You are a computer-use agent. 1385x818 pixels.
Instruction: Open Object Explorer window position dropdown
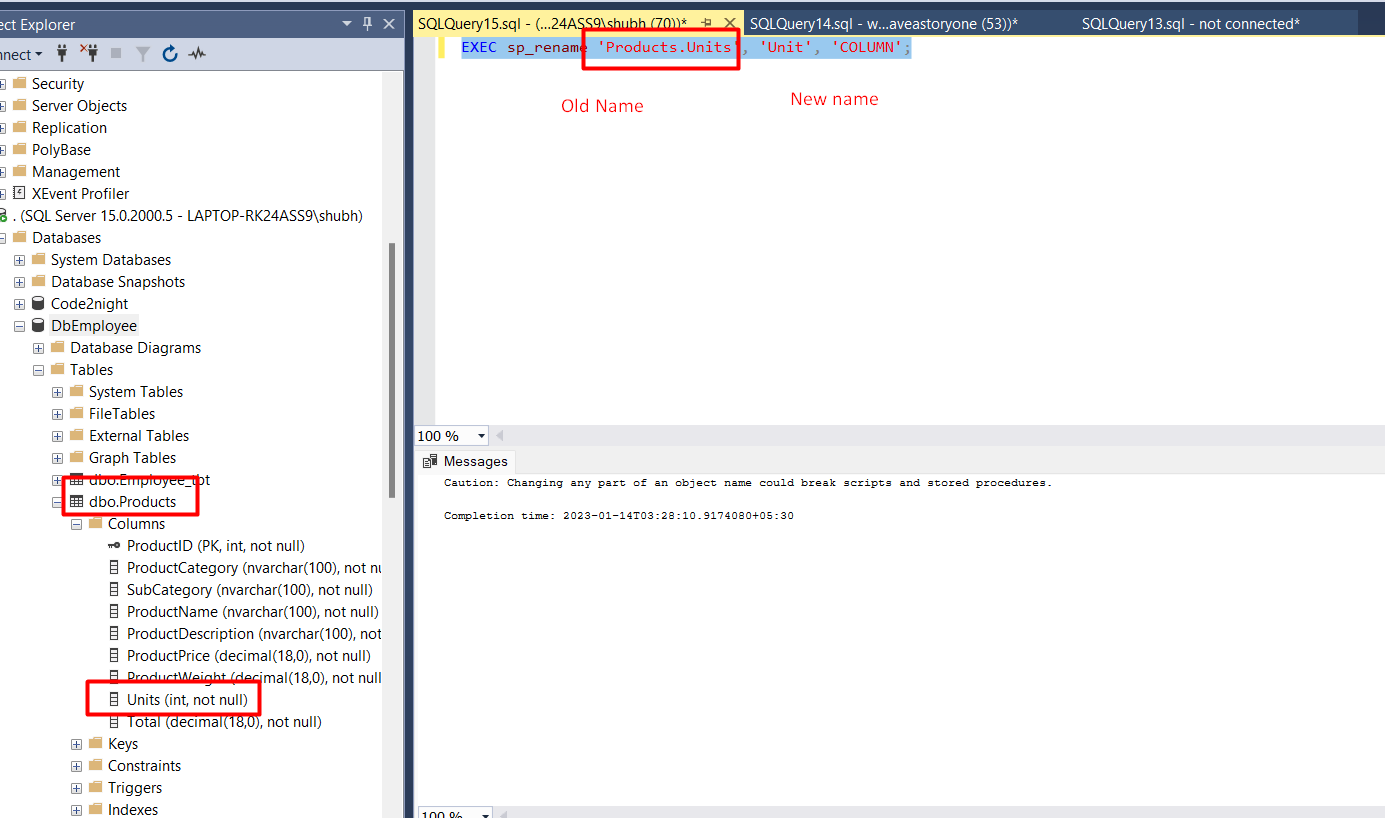coord(347,23)
